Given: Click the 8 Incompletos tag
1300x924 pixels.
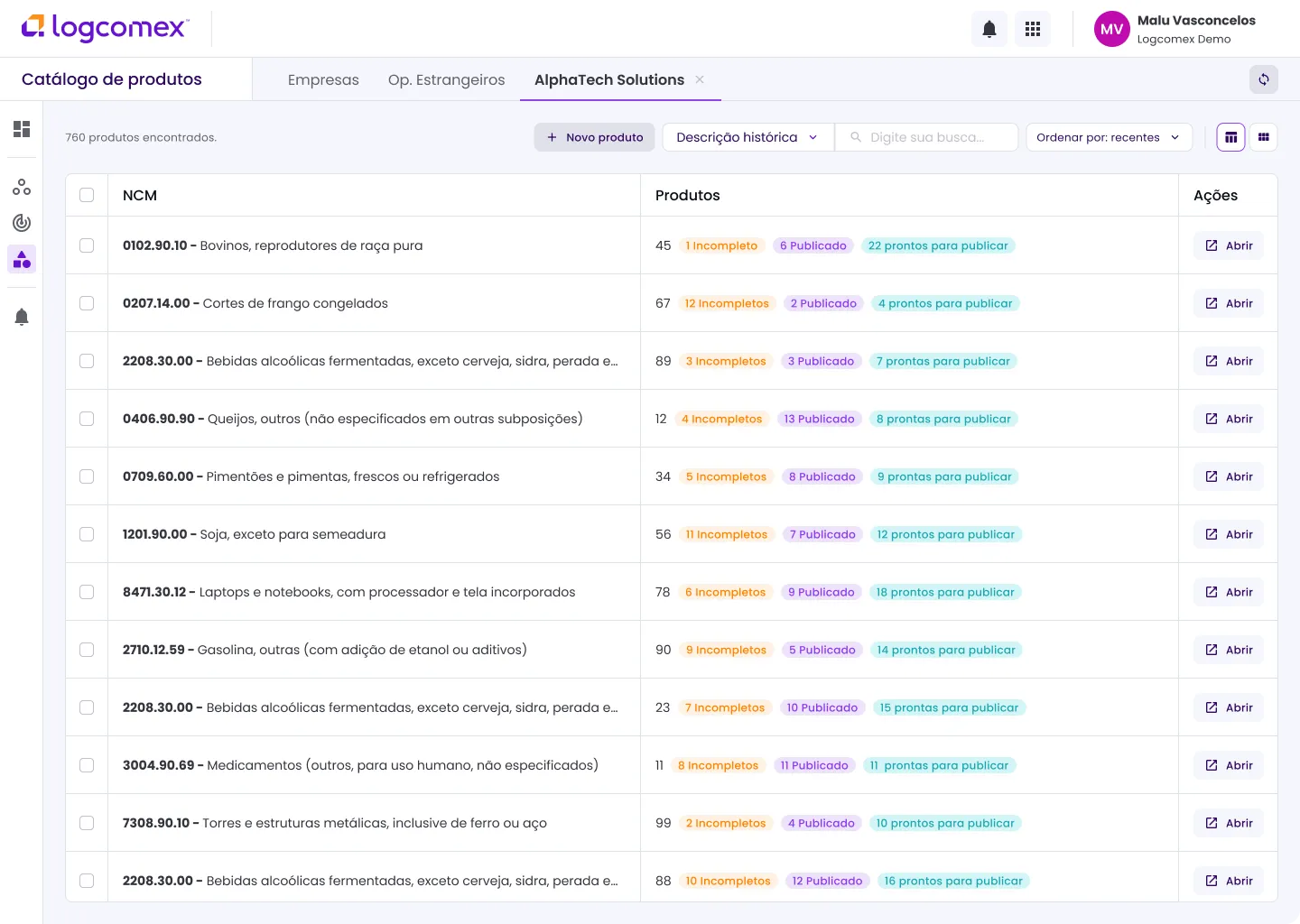Looking at the screenshot, I should (x=718, y=765).
